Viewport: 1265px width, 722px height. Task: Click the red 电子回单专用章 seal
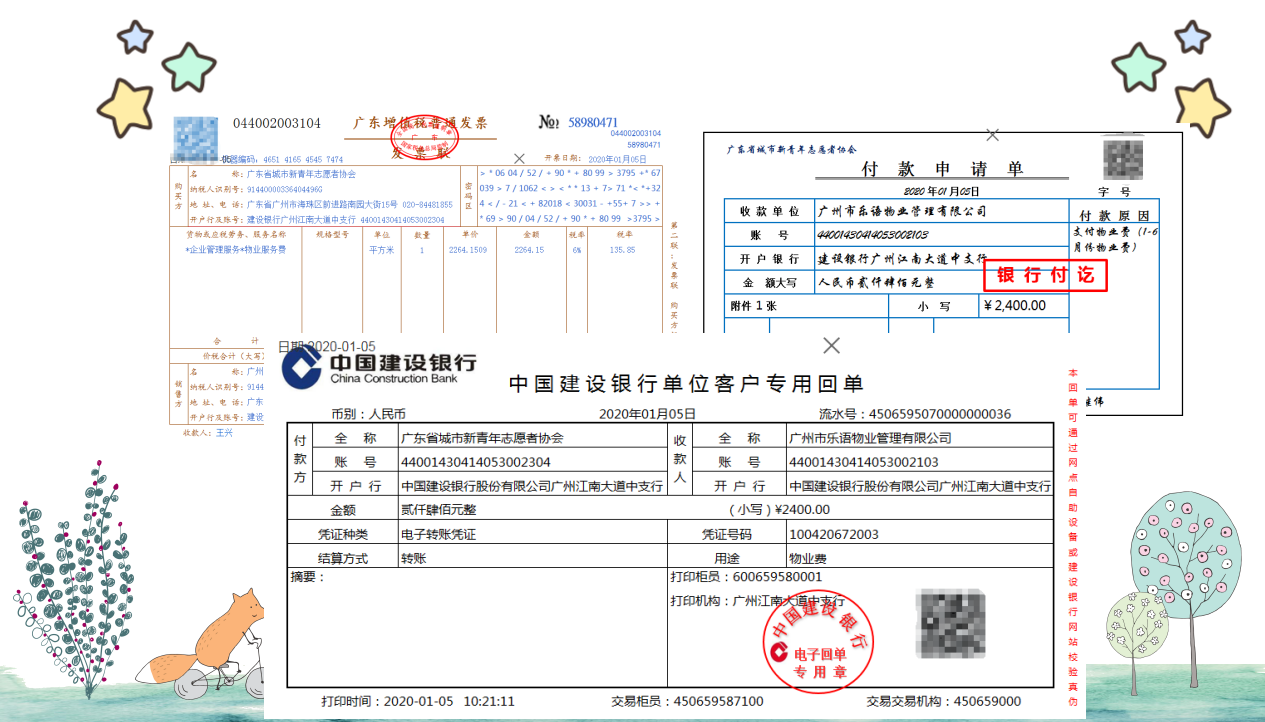click(818, 640)
